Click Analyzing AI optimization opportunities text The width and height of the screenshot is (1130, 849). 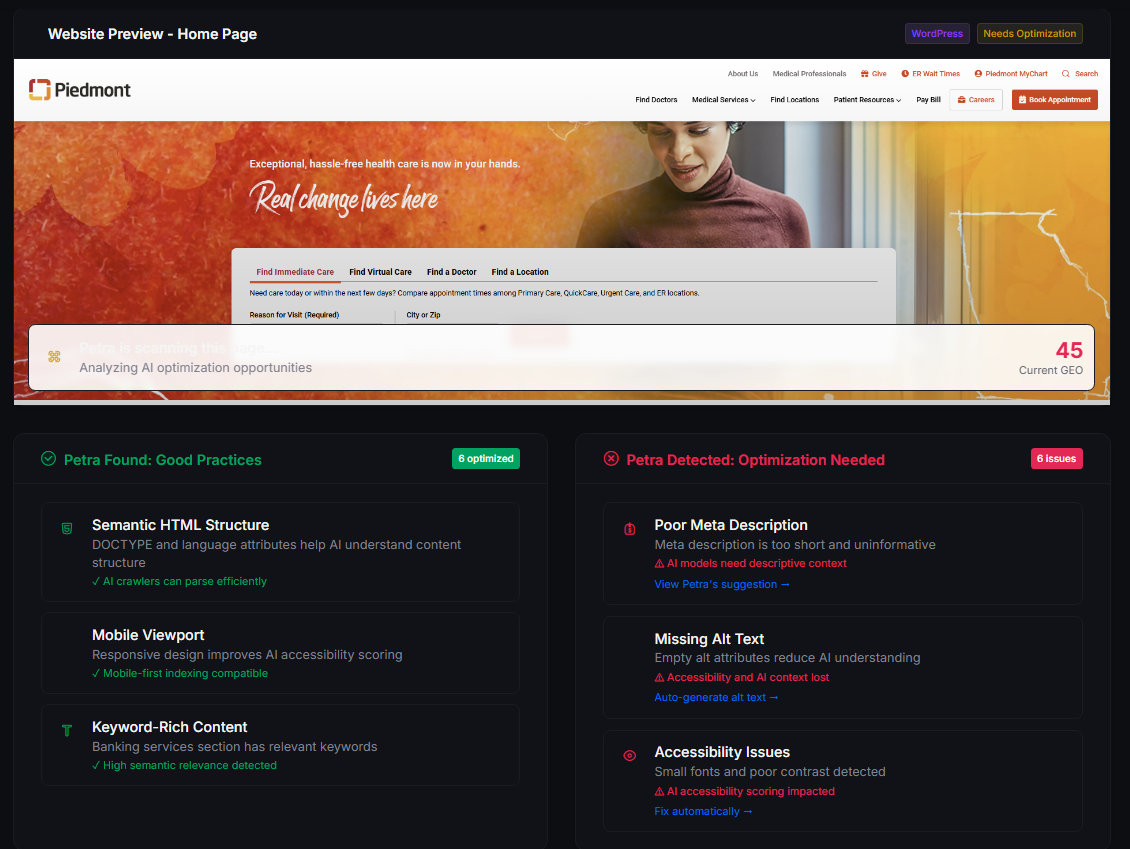[195, 368]
